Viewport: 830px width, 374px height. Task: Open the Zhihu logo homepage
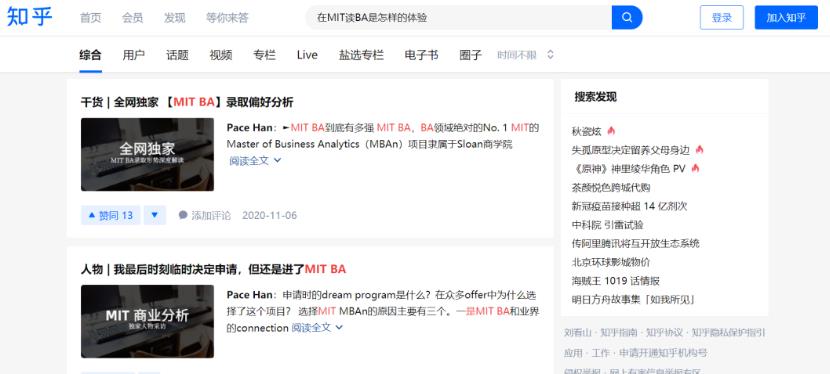[x=30, y=17]
